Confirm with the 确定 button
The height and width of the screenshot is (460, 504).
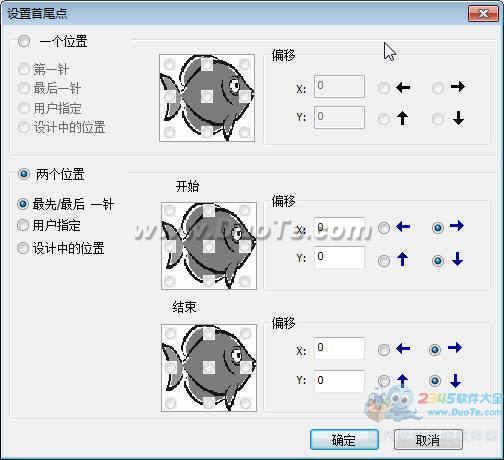344,440
